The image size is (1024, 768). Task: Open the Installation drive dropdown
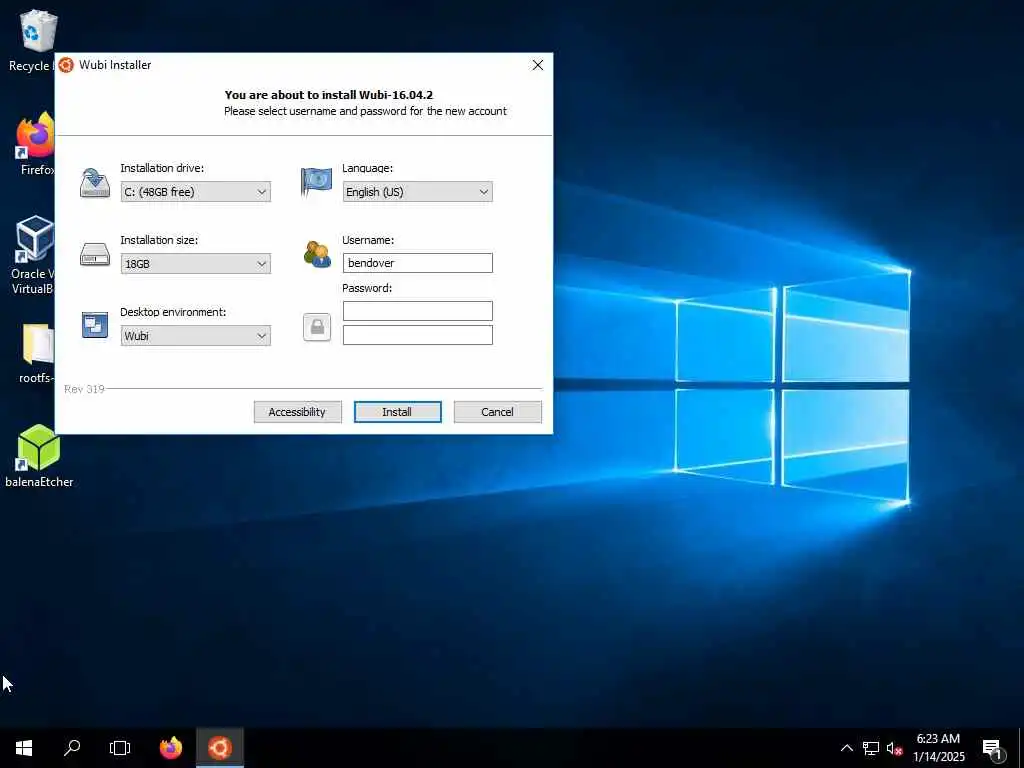tap(195, 192)
